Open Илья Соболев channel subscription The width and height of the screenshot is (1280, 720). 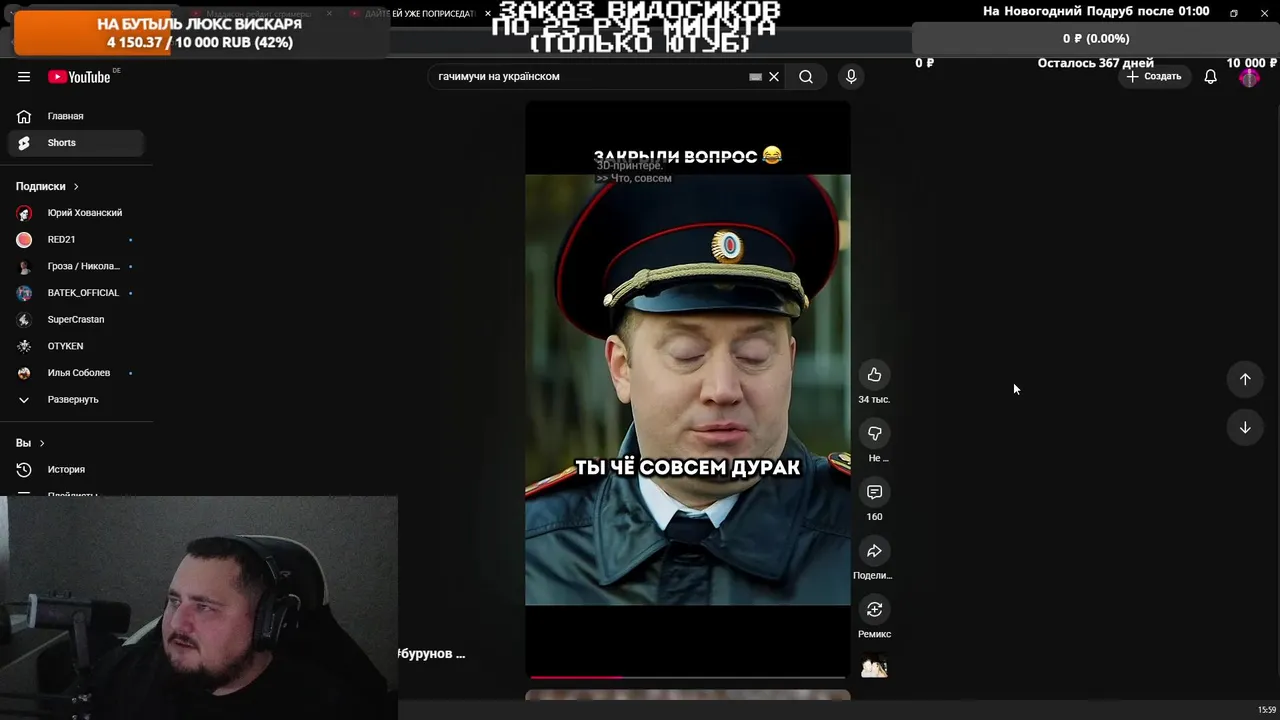(76, 373)
